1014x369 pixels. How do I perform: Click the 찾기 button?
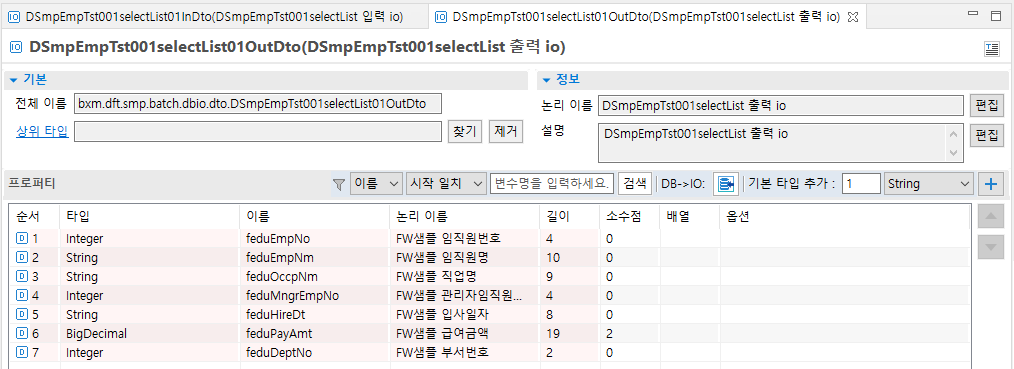(x=465, y=131)
